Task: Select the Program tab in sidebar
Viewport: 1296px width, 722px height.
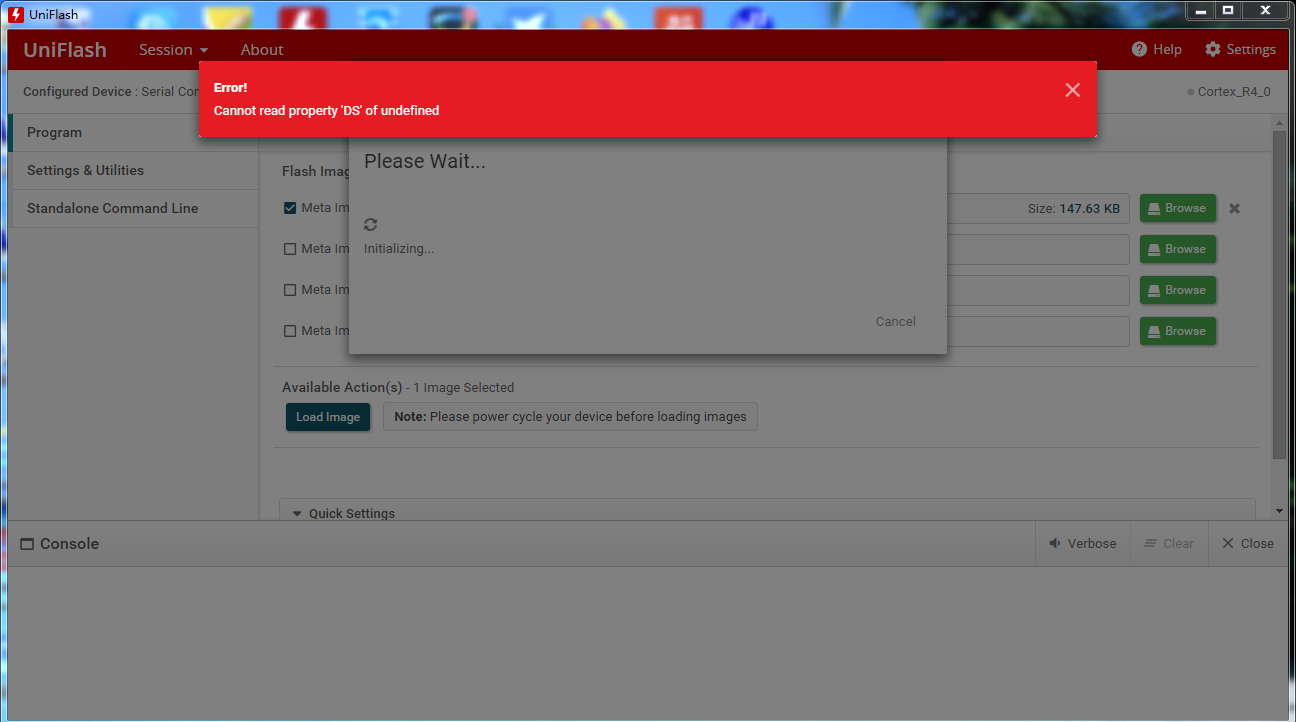Action: coord(133,133)
